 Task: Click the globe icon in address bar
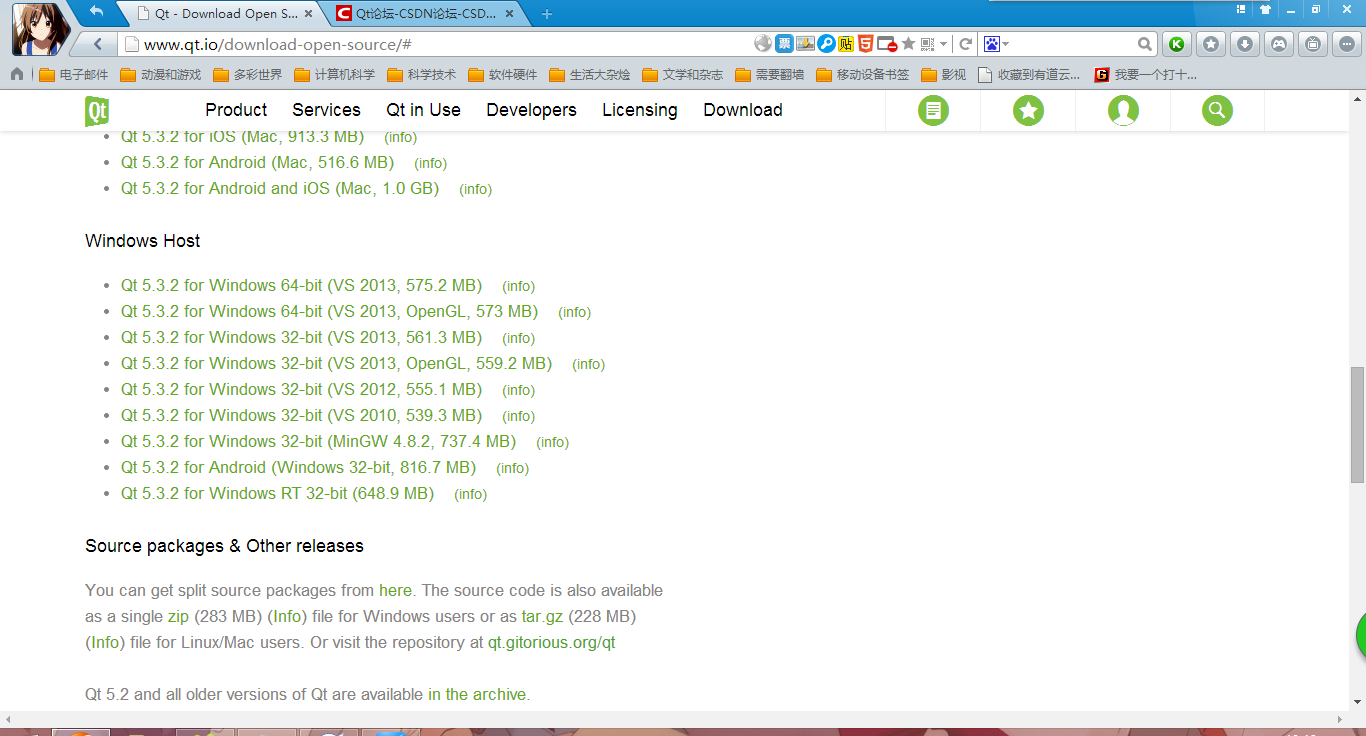tap(763, 43)
